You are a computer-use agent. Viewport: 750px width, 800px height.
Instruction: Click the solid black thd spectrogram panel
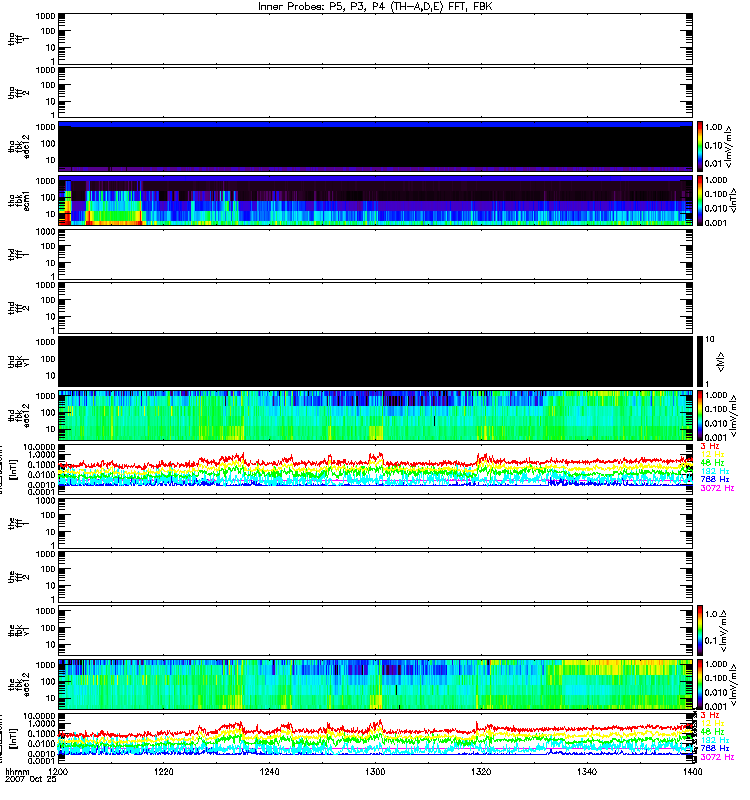pos(374,361)
